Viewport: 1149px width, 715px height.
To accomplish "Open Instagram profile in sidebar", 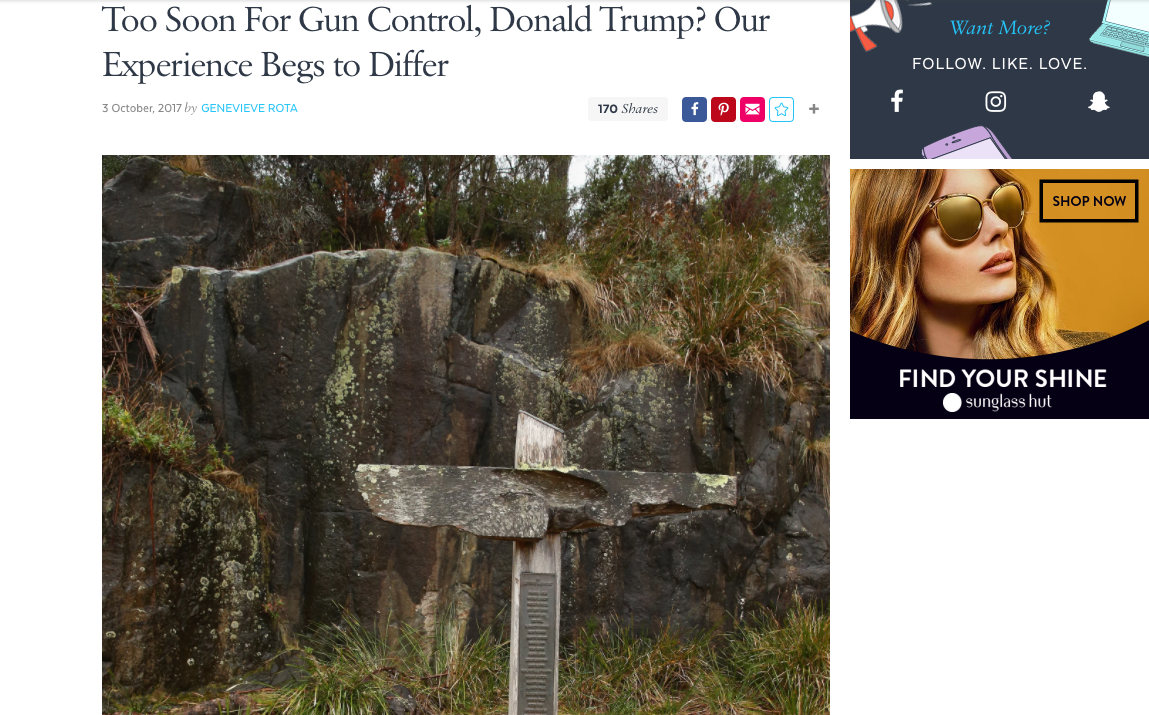I will pos(995,101).
